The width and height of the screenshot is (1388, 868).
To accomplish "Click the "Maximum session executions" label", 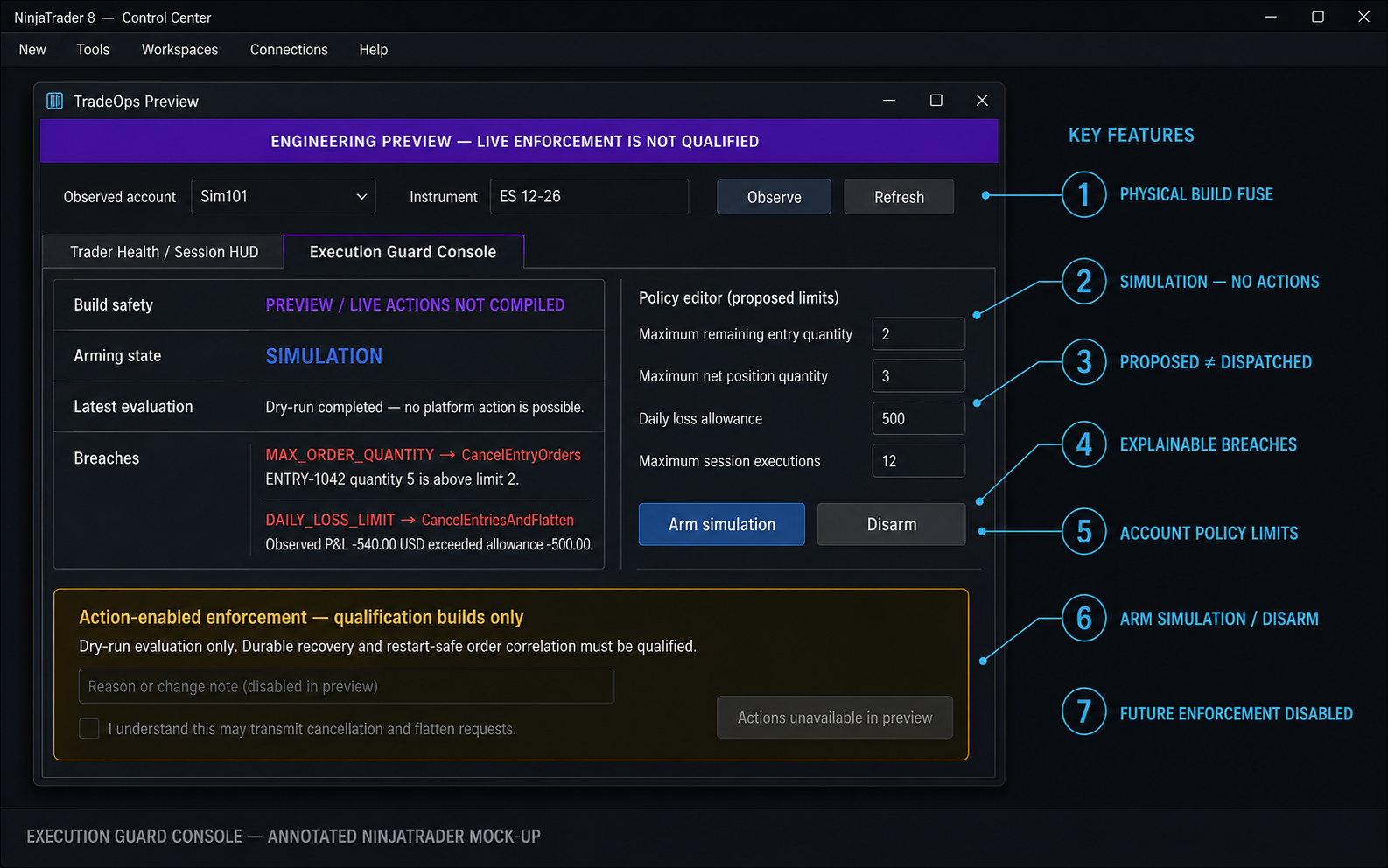I will click(x=730, y=461).
